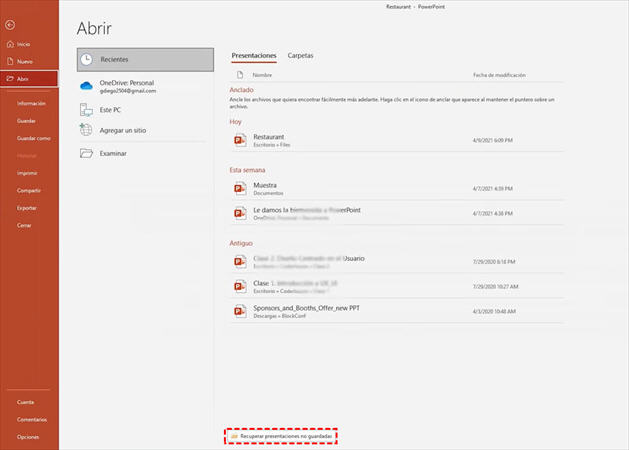The width and height of the screenshot is (629, 450).
Task: Choose Agregar un sitio
Action: coord(145,130)
